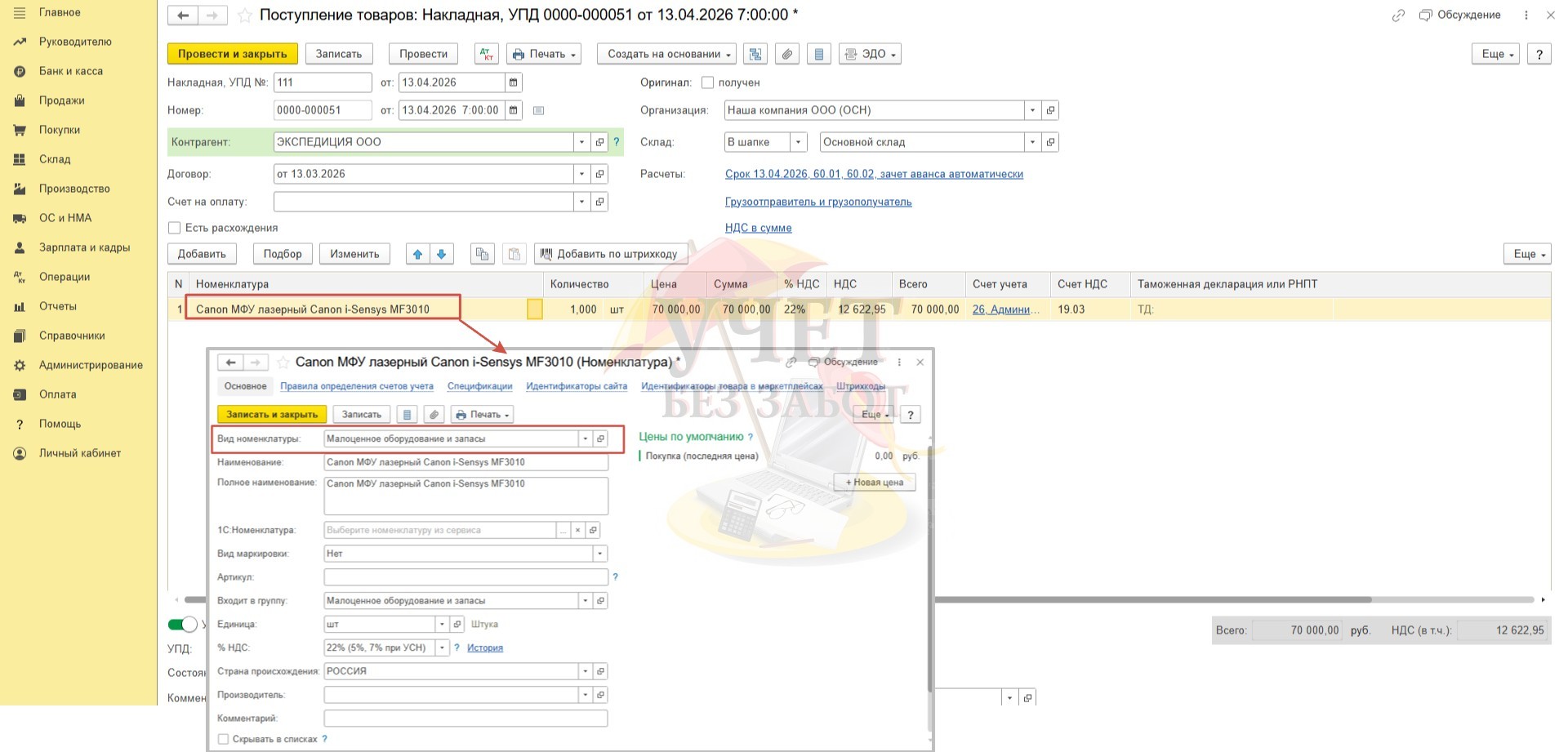
Task: Click the copy rows icon above table
Action: tap(483, 254)
